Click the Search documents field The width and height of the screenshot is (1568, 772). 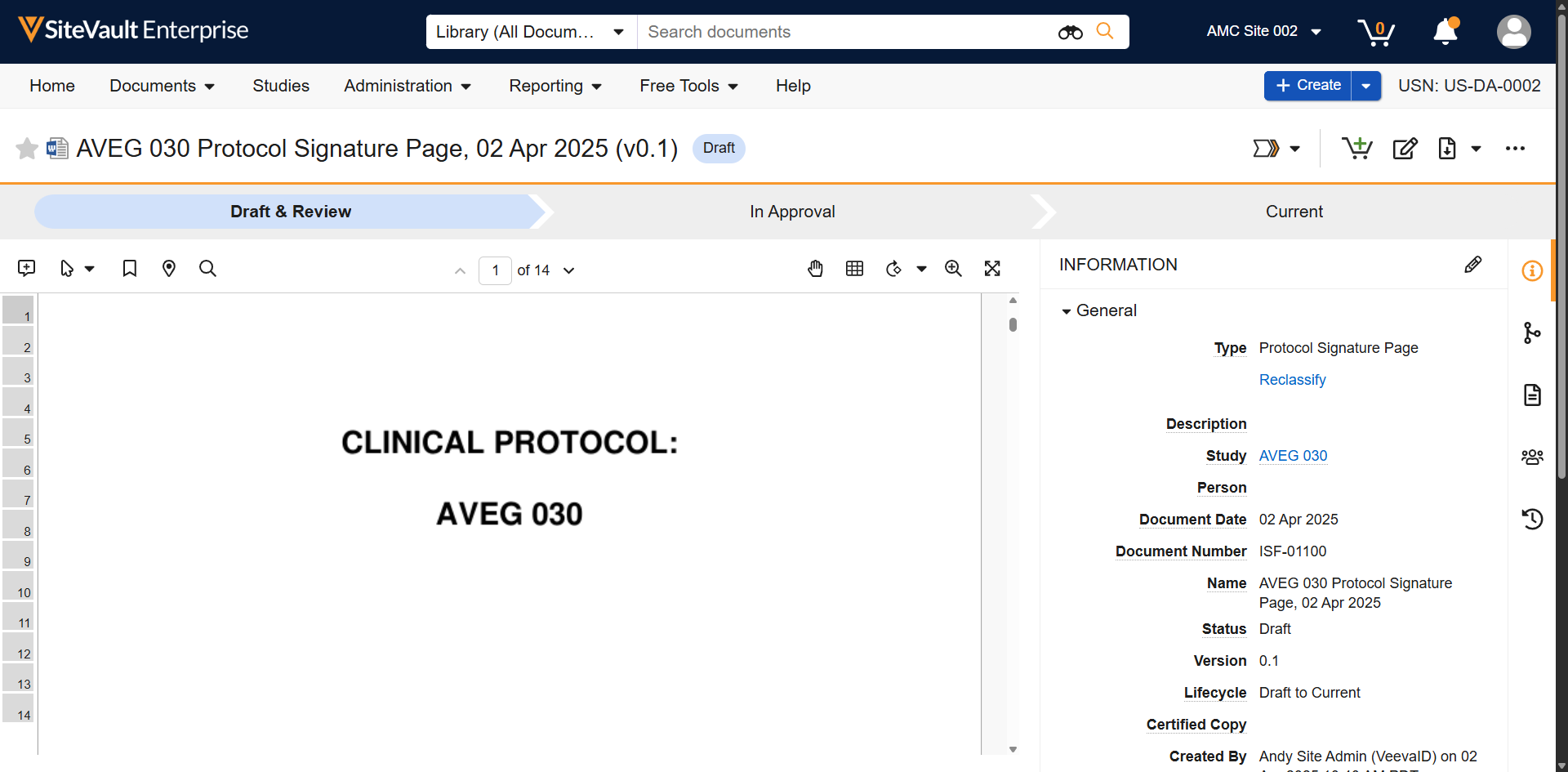pos(846,32)
